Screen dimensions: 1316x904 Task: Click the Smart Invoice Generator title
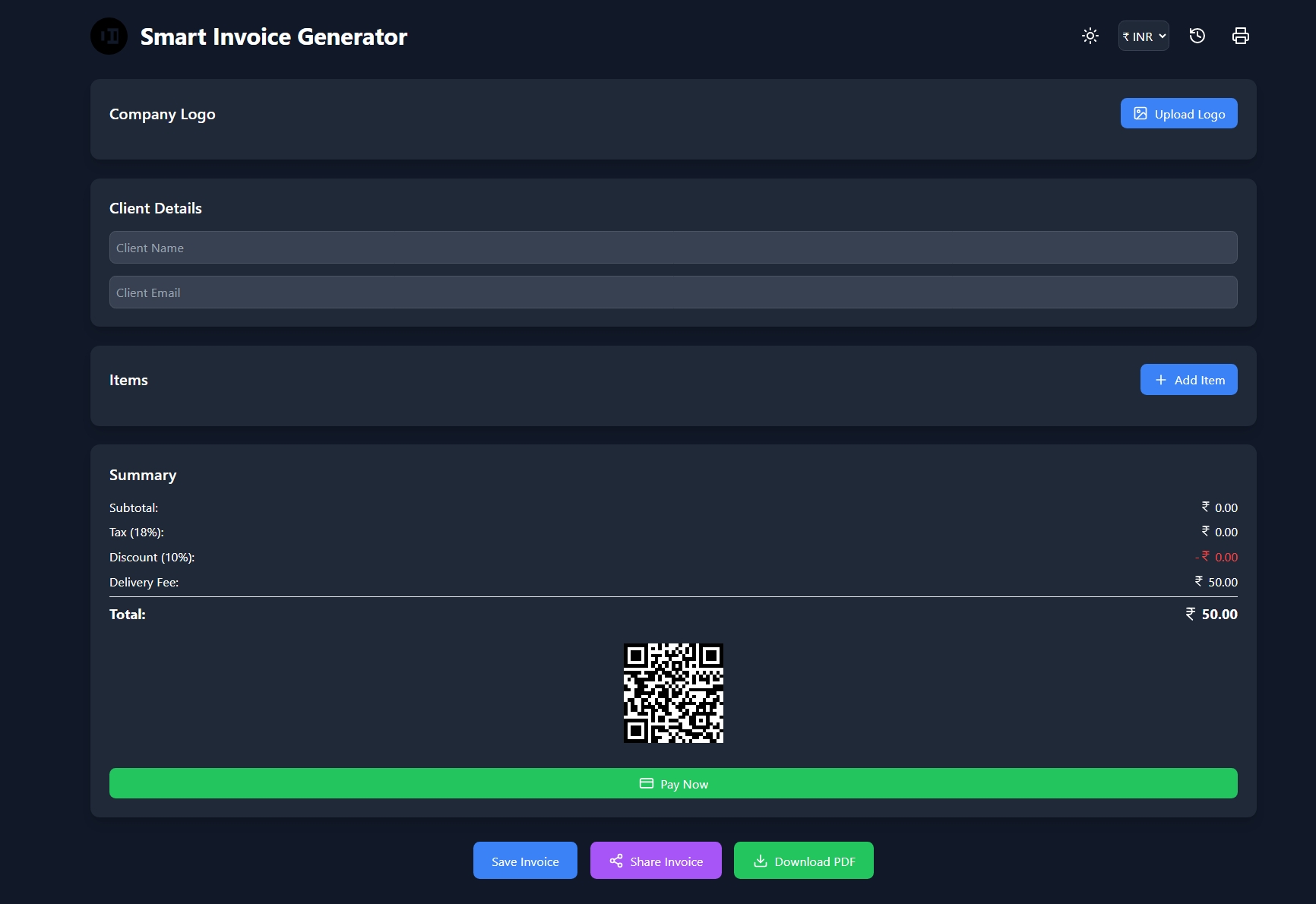(x=274, y=36)
